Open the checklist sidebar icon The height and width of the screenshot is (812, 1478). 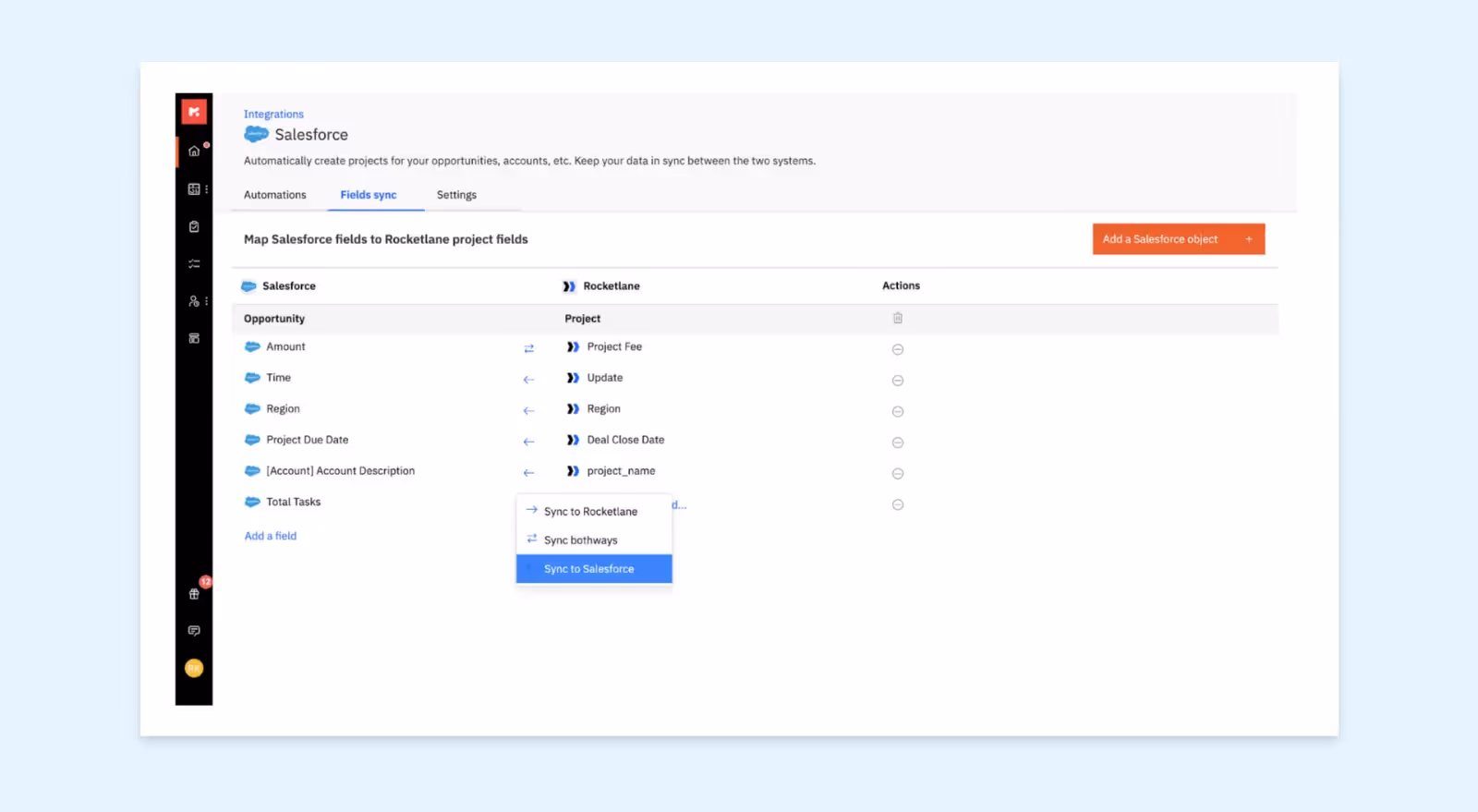click(194, 264)
